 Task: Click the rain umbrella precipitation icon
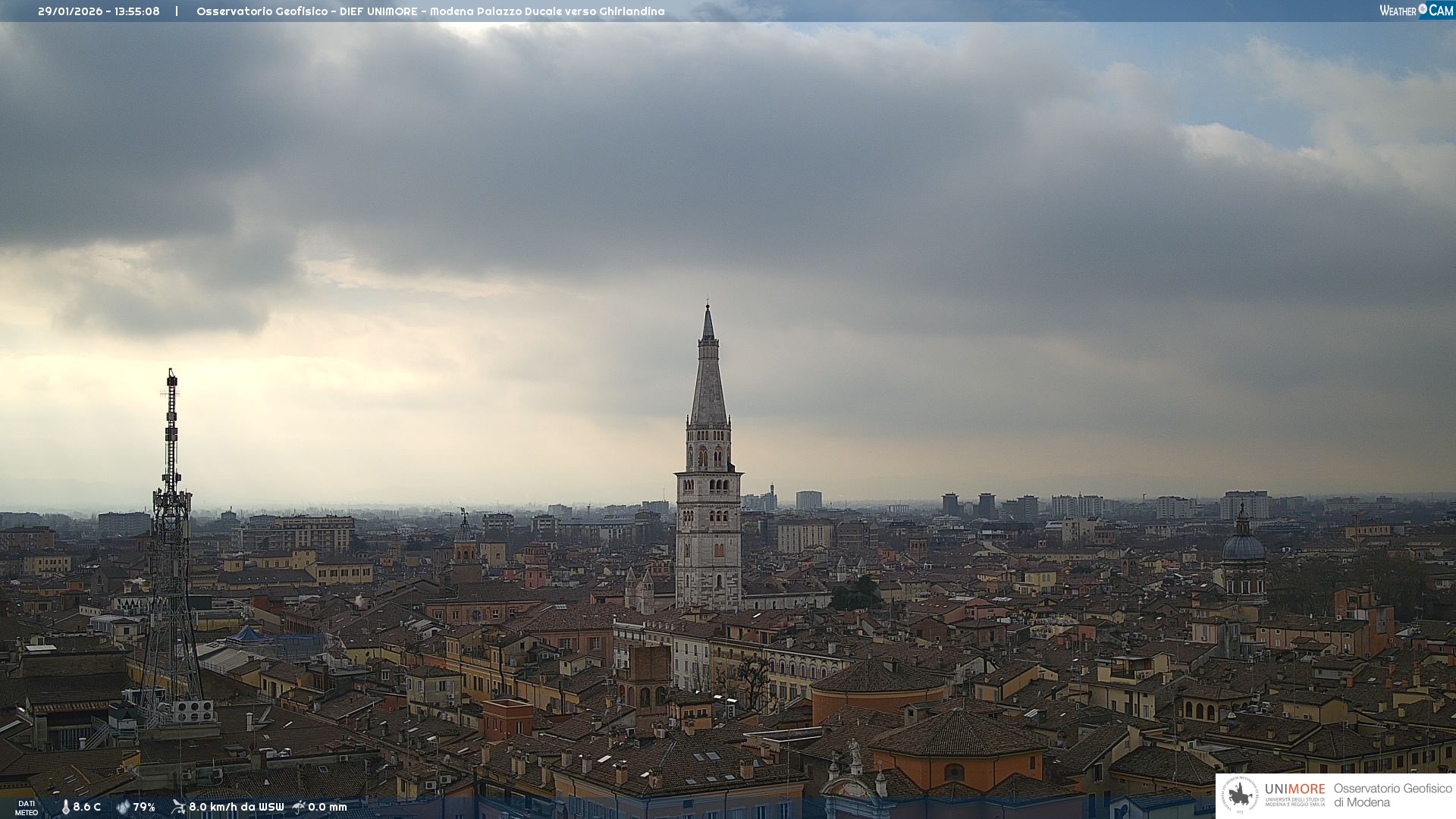(x=299, y=807)
